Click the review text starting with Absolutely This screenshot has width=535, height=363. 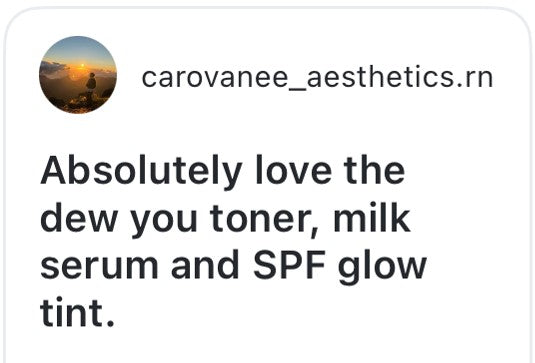(234, 242)
